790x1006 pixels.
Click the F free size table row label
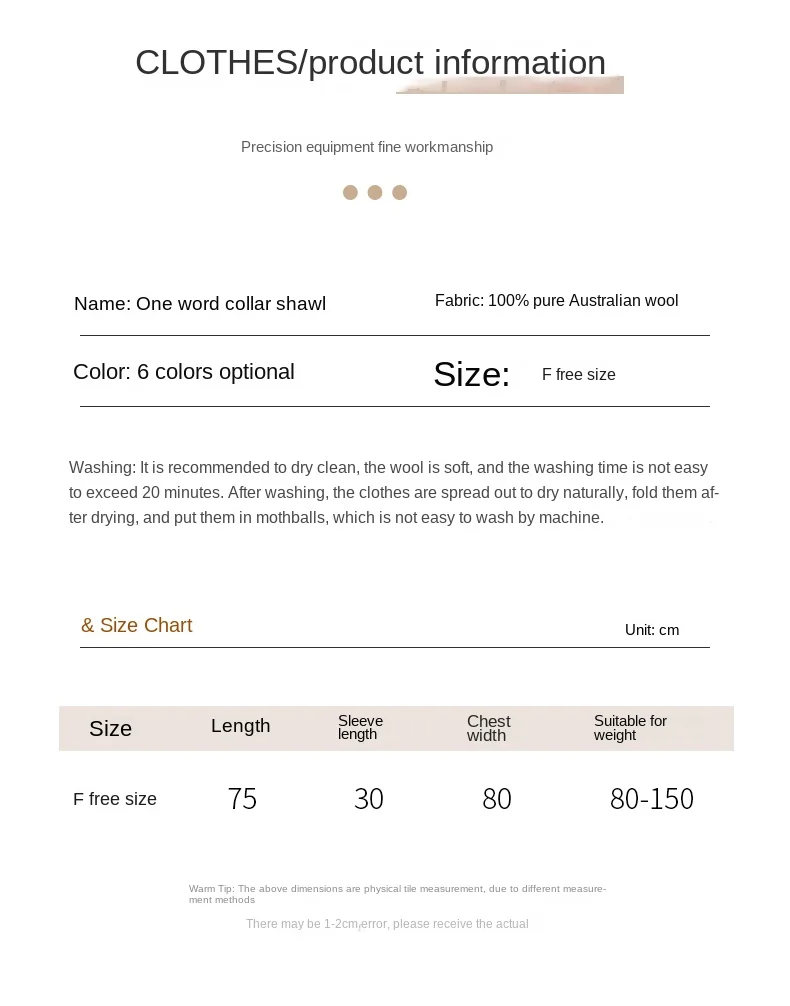[x=115, y=799]
